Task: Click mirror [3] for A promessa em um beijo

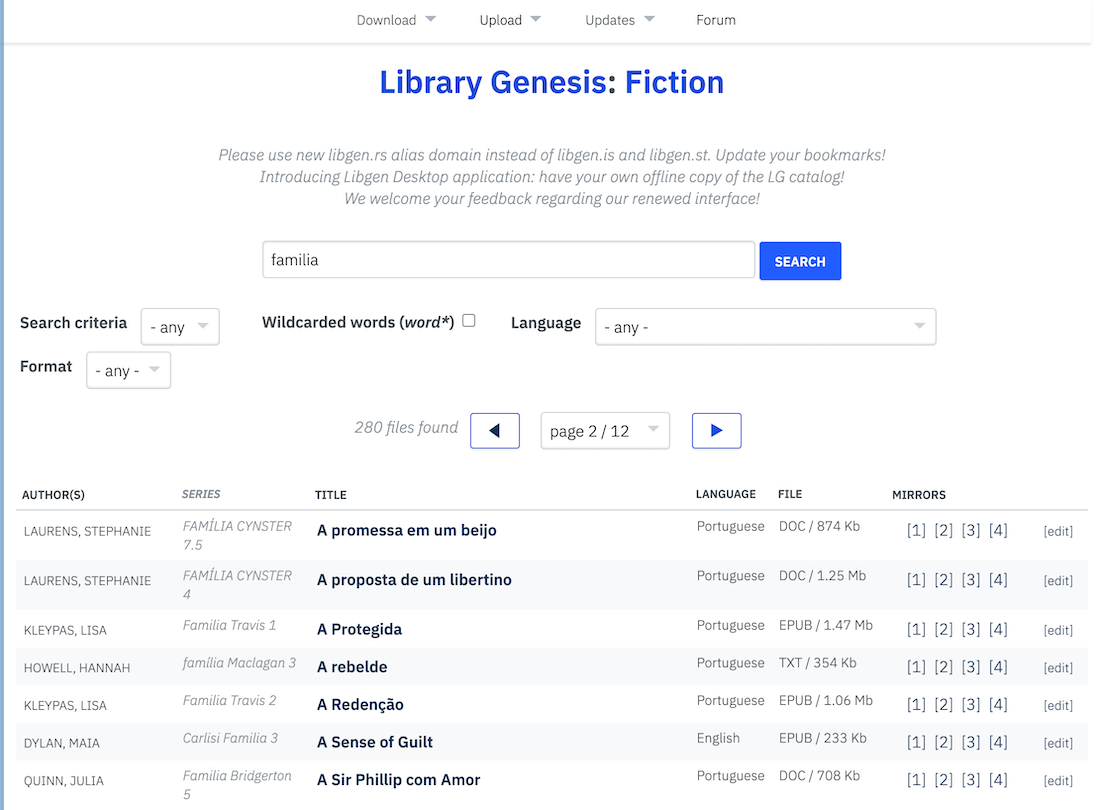Action: point(970,529)
